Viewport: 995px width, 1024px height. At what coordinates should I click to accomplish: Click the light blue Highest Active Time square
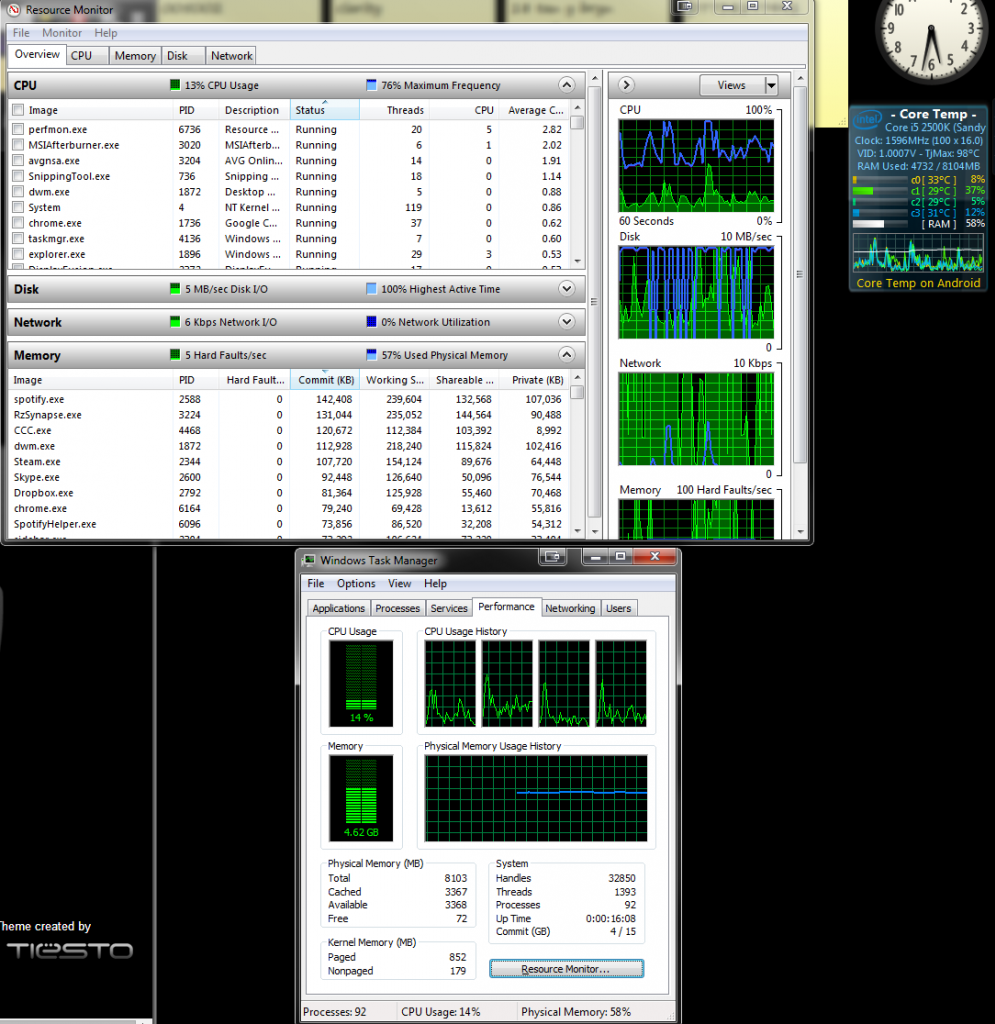pos(371,289)
